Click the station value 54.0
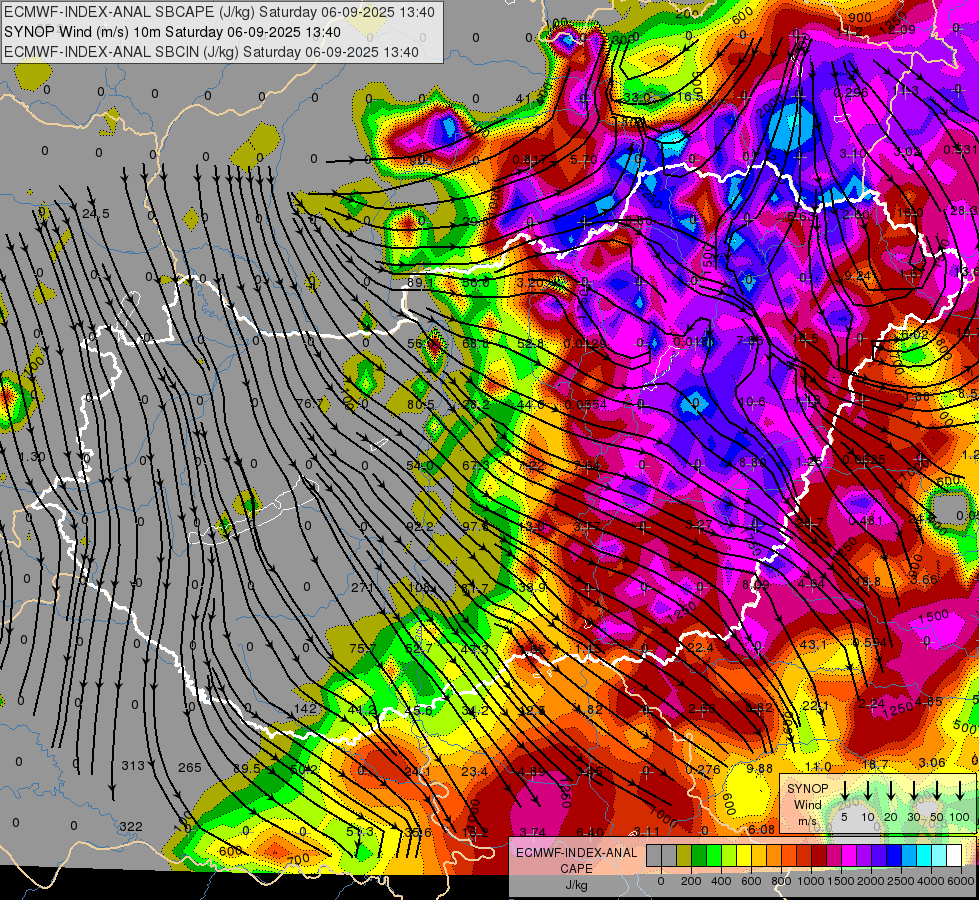The width and height of the screenshot is (979, 900). coord(420,465)
